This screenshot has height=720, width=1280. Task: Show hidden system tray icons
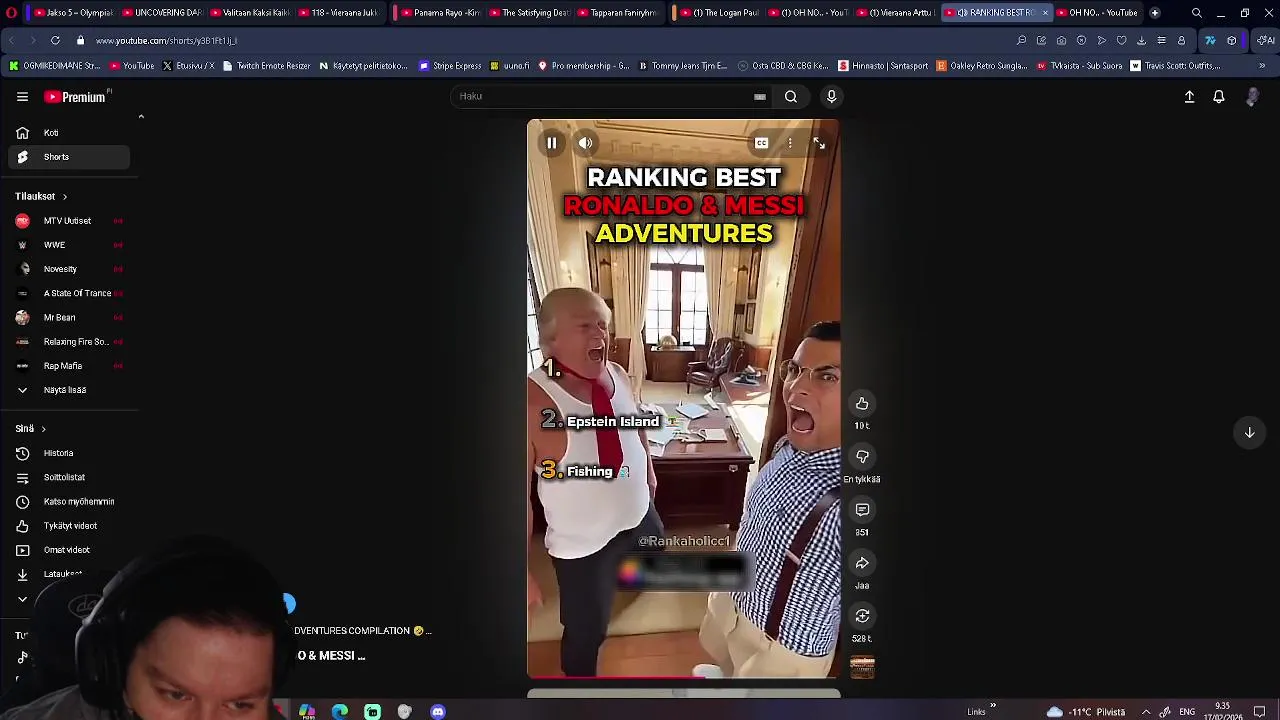(1146, 712)
